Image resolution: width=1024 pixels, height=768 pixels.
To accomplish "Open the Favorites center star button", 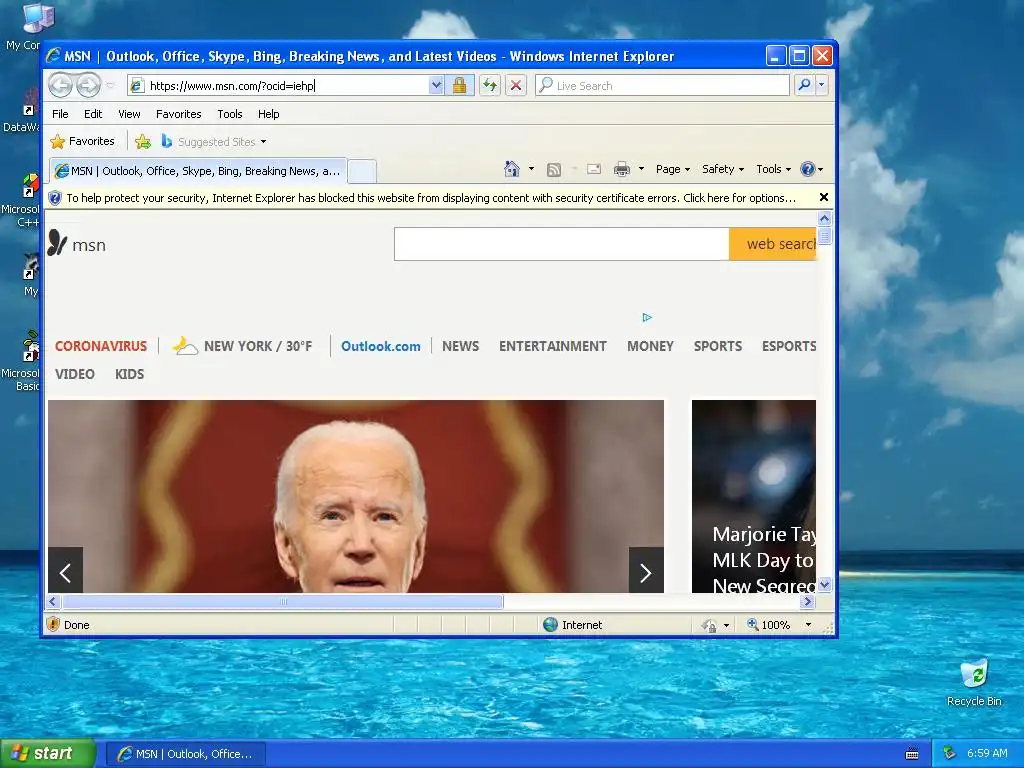I will coord(82,141).
